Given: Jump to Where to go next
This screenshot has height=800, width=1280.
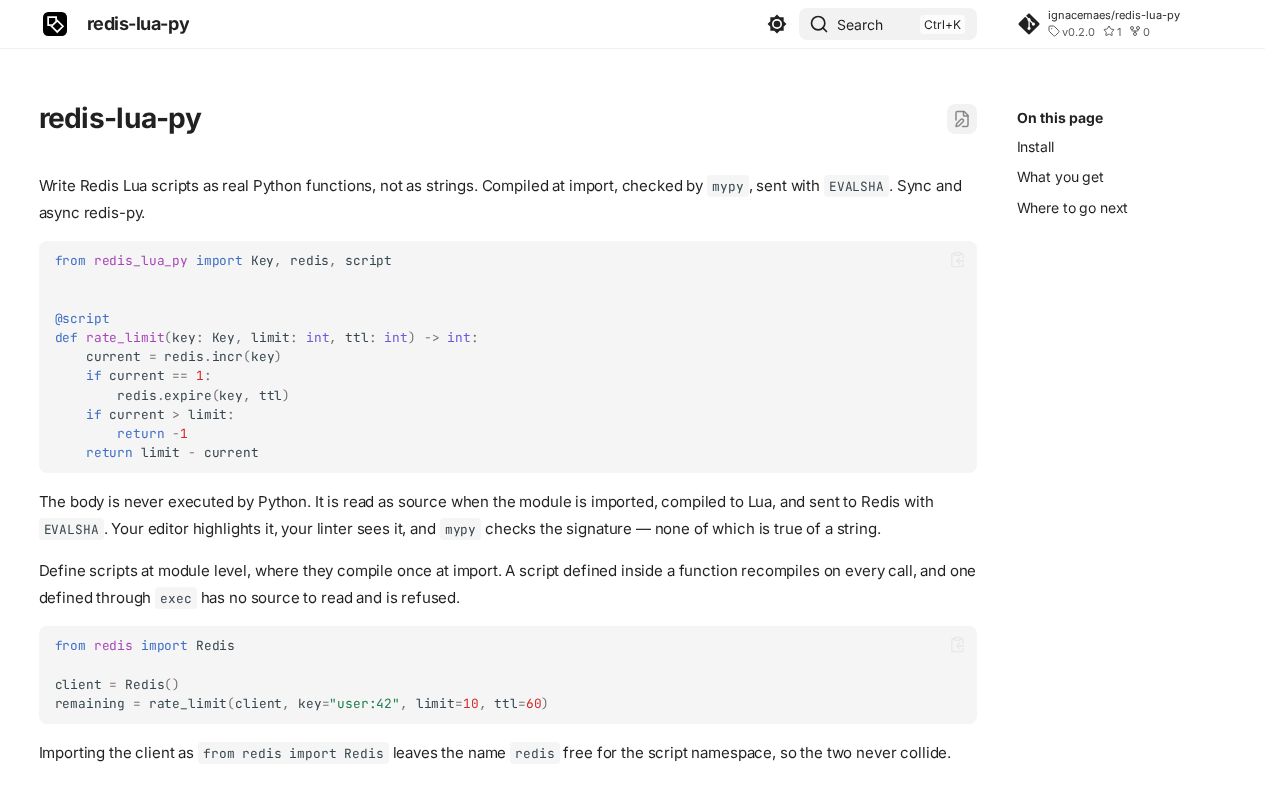Looking at the screenshot, I should coord(1072,208).
